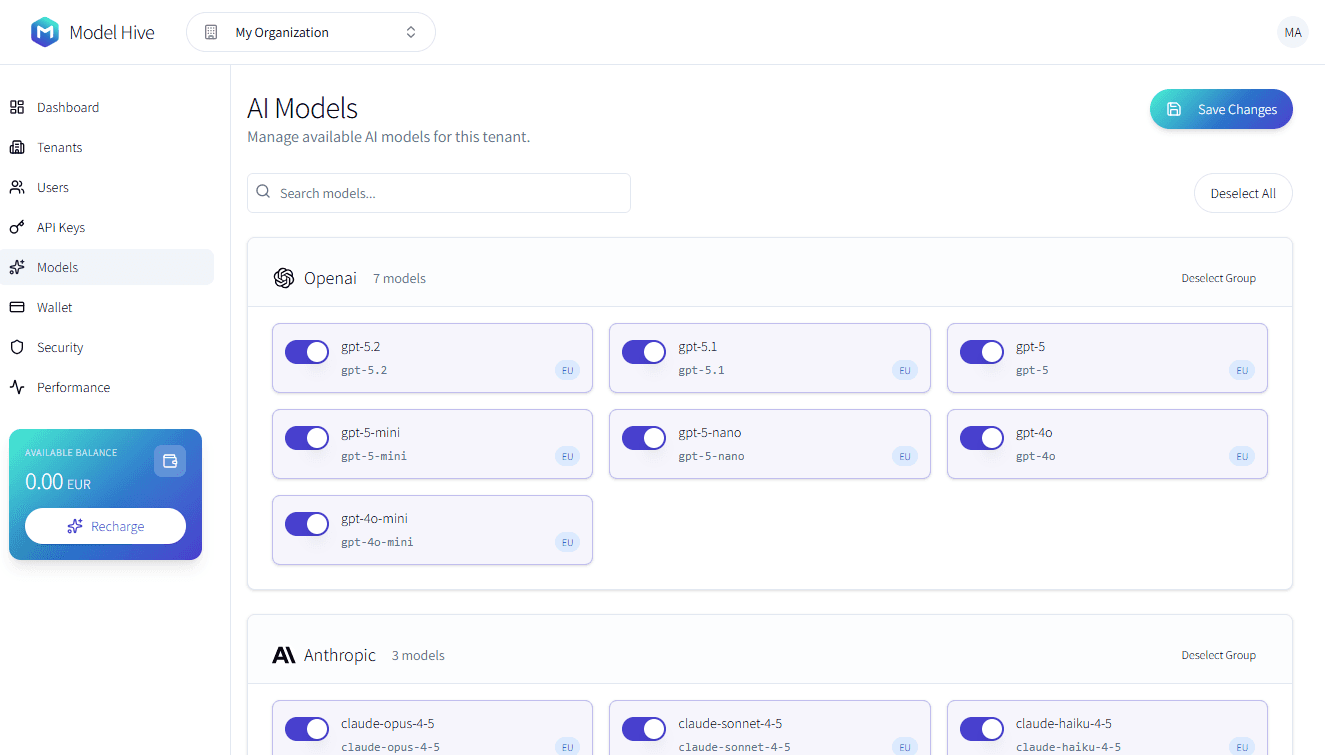Click the OpenAI provider logo
The image size is (1325, 755).
(283, 277)
